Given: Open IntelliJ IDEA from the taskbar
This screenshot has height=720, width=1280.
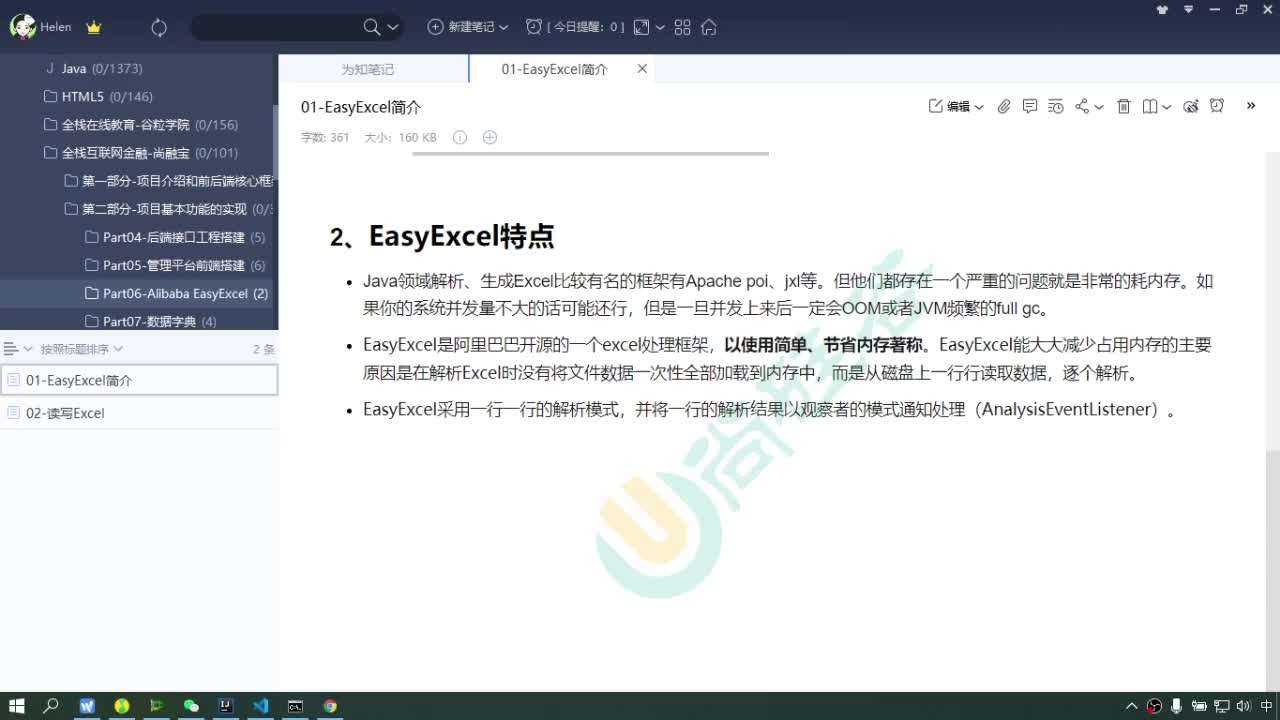Looking at the screenshot, I should click(x=226, y=706).
